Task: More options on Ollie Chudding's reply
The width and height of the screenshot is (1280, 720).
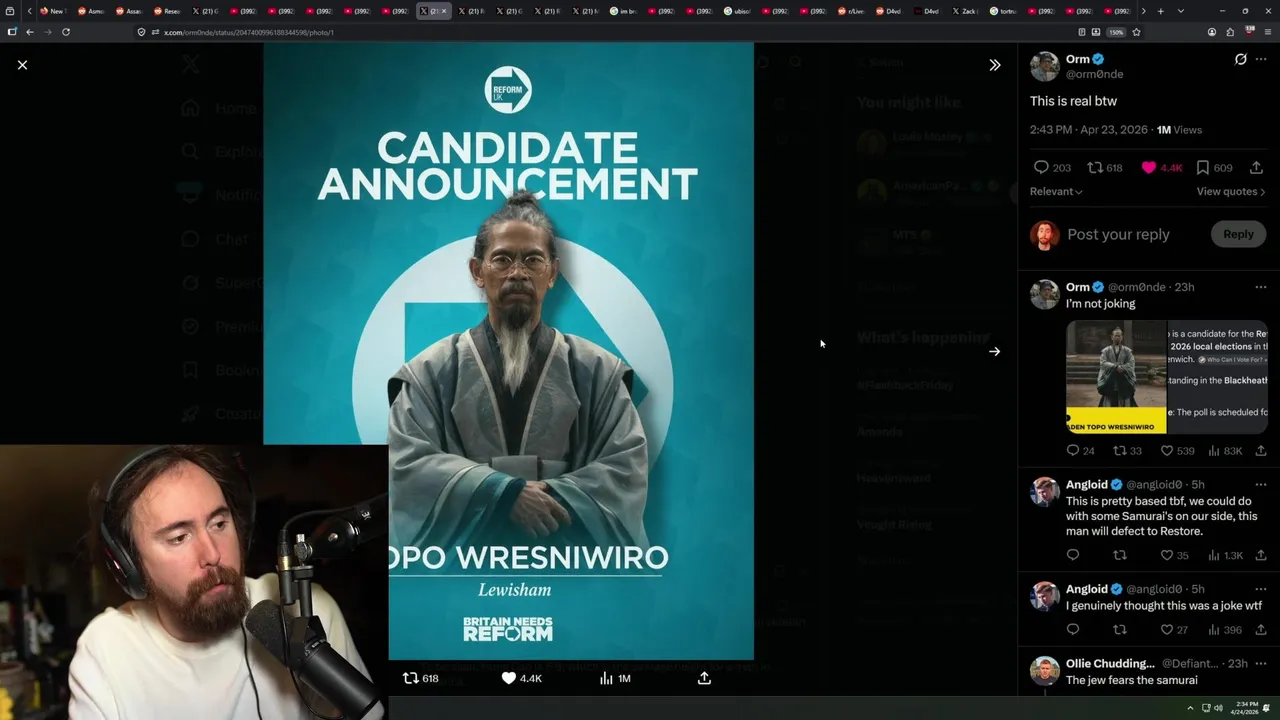Action: click(x=1261, y=663)
